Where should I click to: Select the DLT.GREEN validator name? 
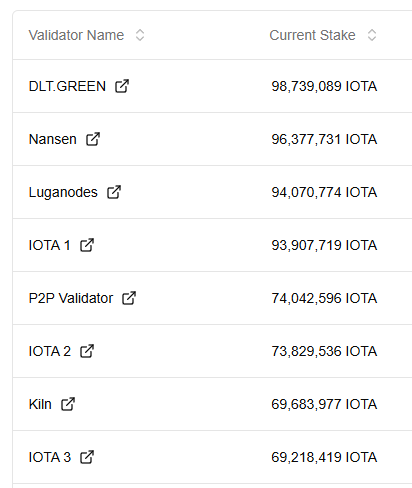click(x=67, y=86)
